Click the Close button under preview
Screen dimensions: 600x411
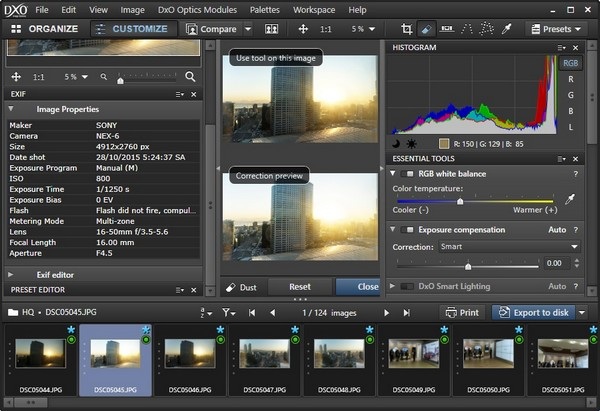point(358,287)
